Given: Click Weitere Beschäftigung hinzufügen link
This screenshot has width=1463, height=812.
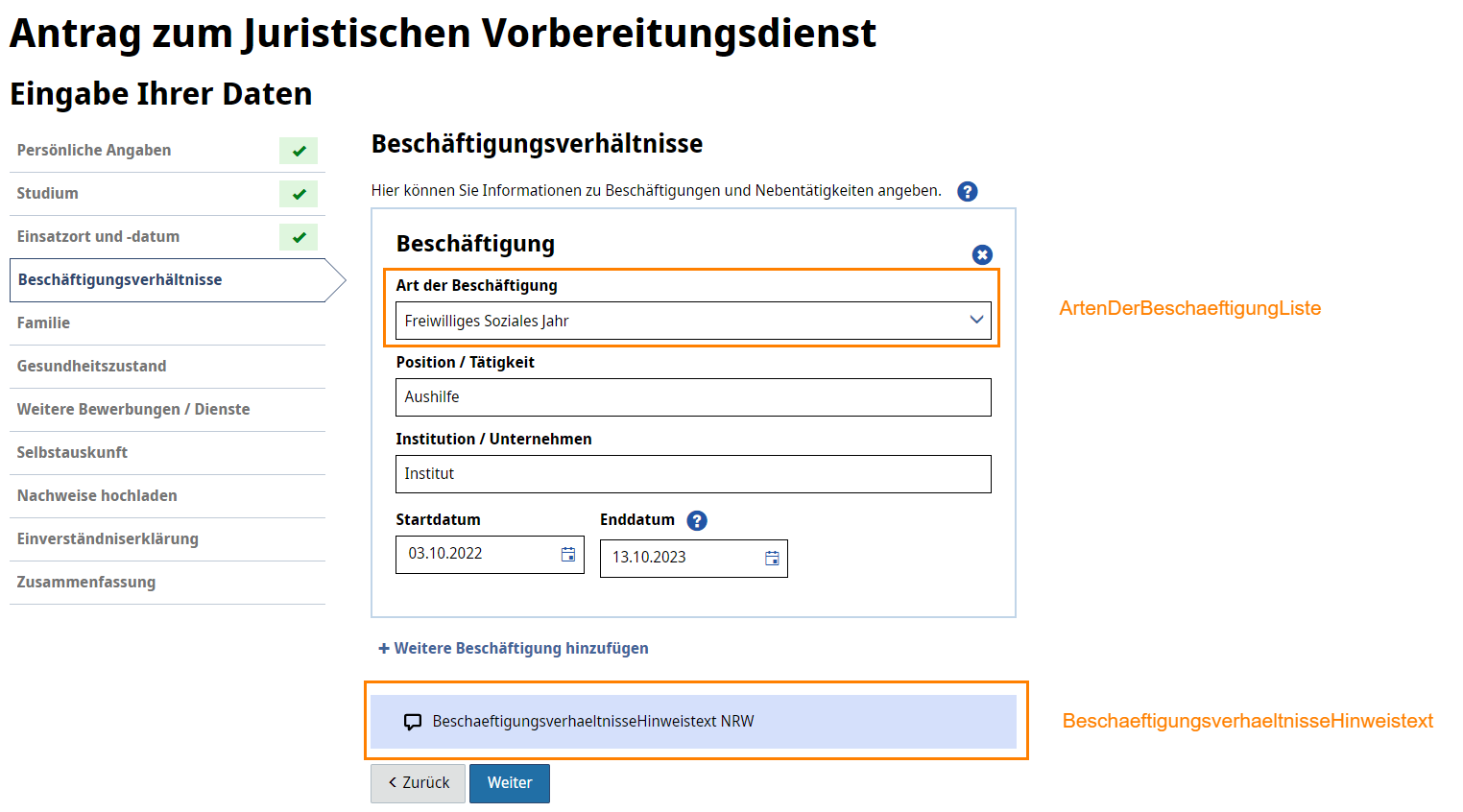Looking at the screenshot, I should [x=514, y=649].
